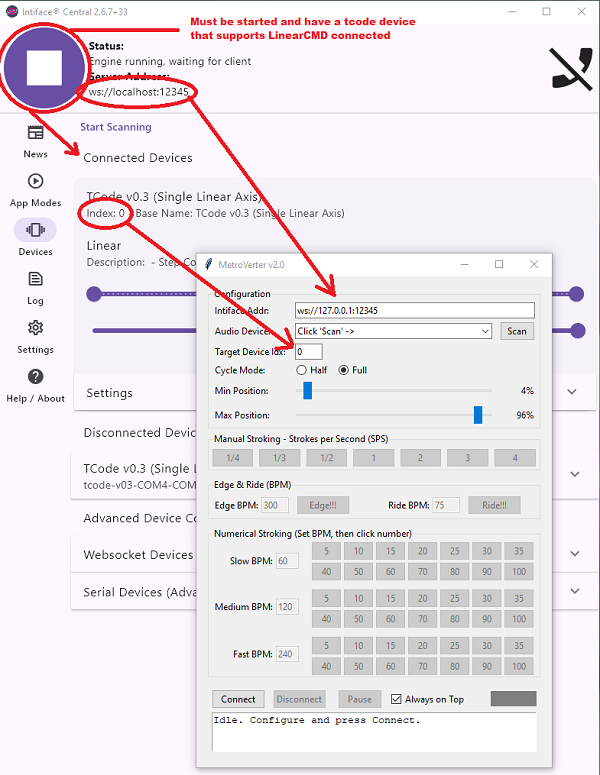Click the 4 strokes per second button

click(515, 458)
